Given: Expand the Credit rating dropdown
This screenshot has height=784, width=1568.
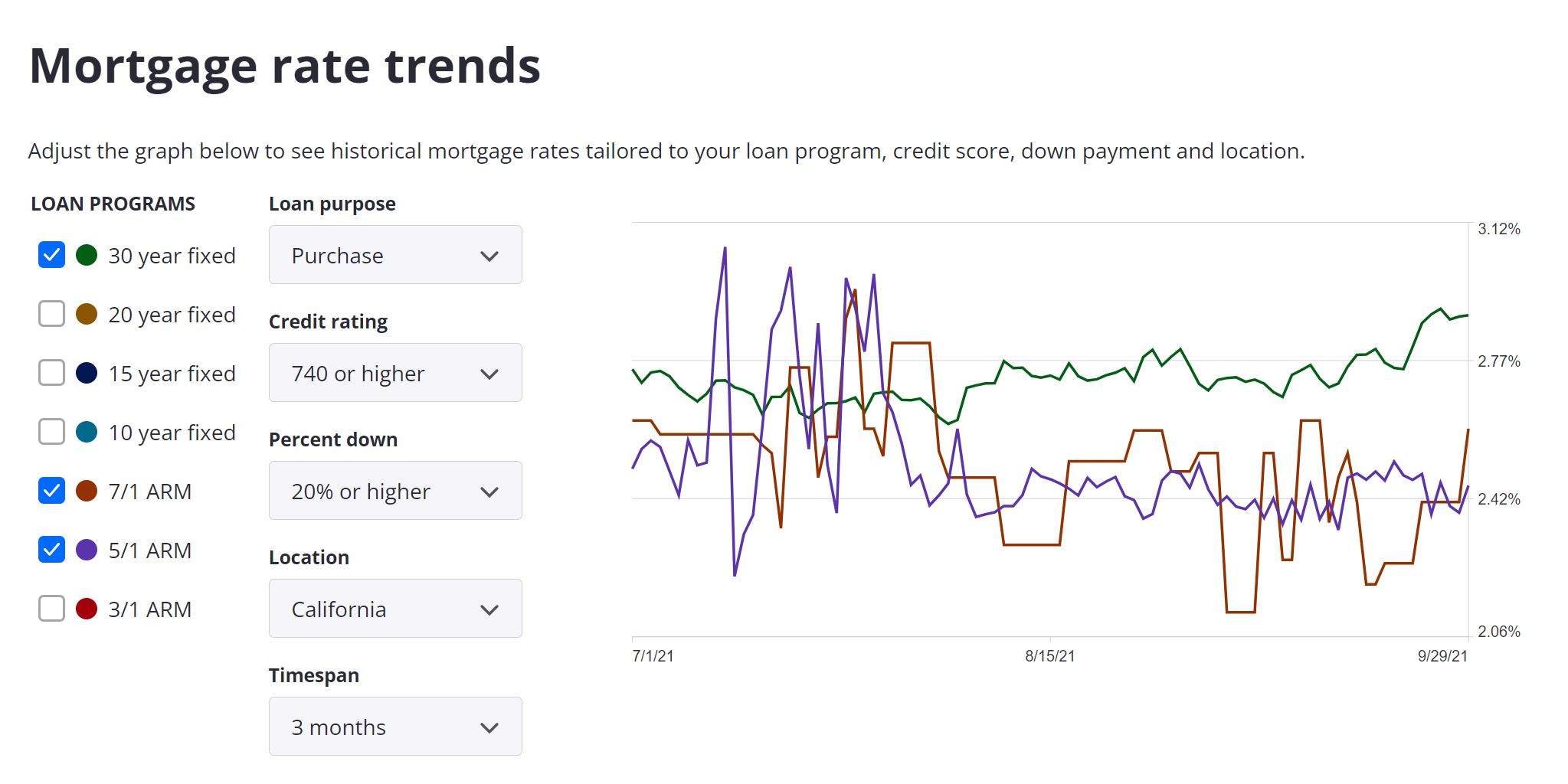Looking at the screenshot, I should point(394,373).
